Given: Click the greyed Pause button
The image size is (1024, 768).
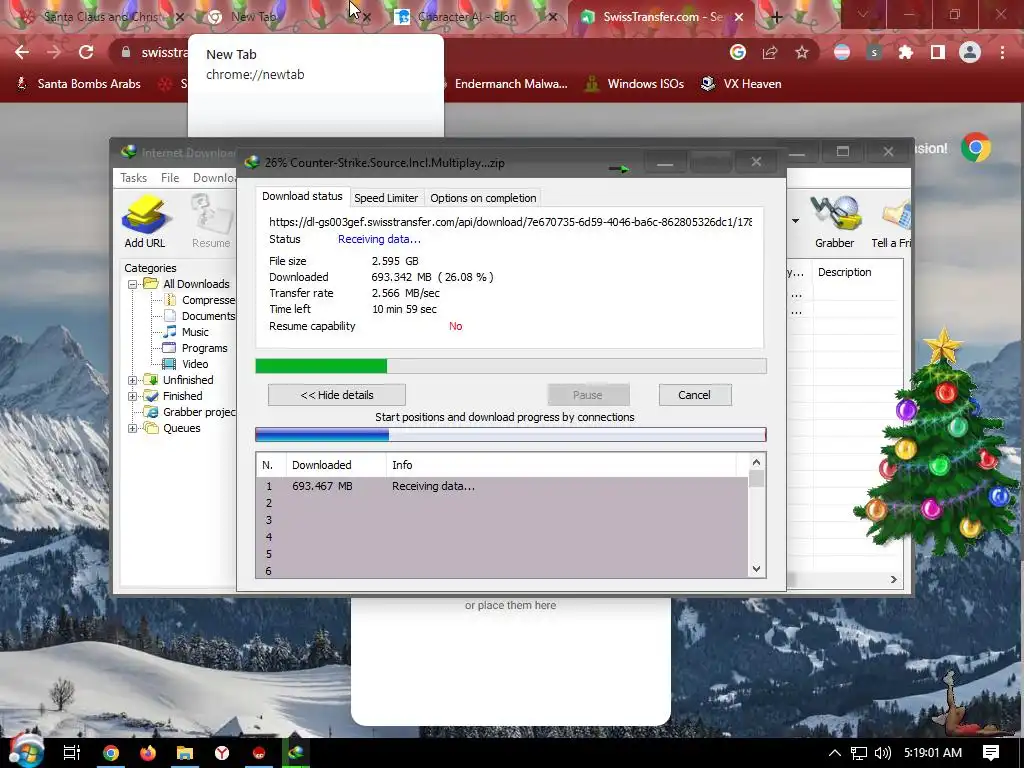Looking at the screenshot, I should (588, 395).
